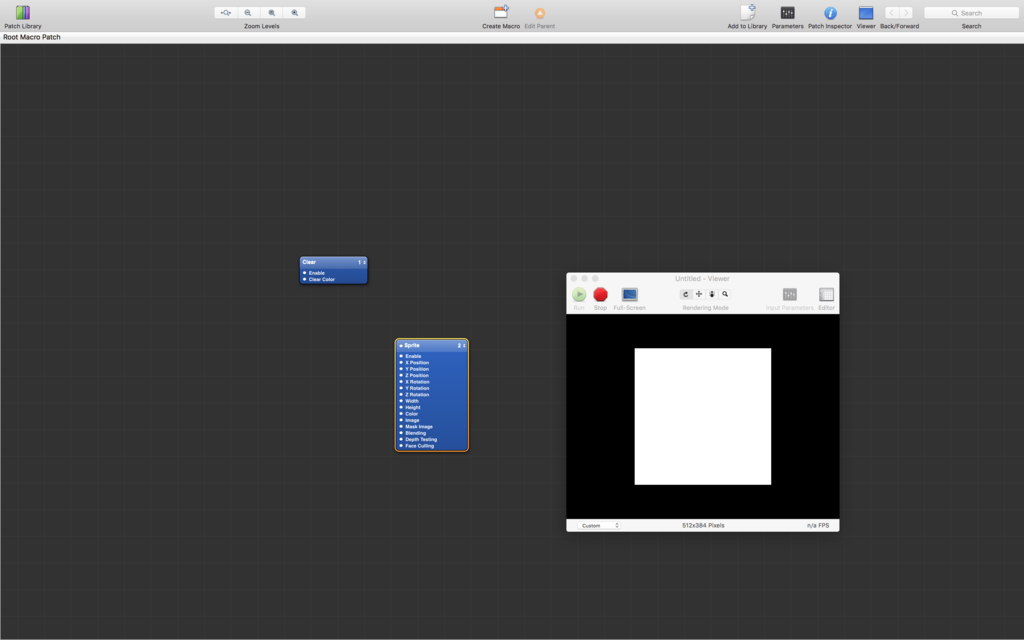
Task: Focus the Search field in toolbar
Action: (x=971, y=12)
